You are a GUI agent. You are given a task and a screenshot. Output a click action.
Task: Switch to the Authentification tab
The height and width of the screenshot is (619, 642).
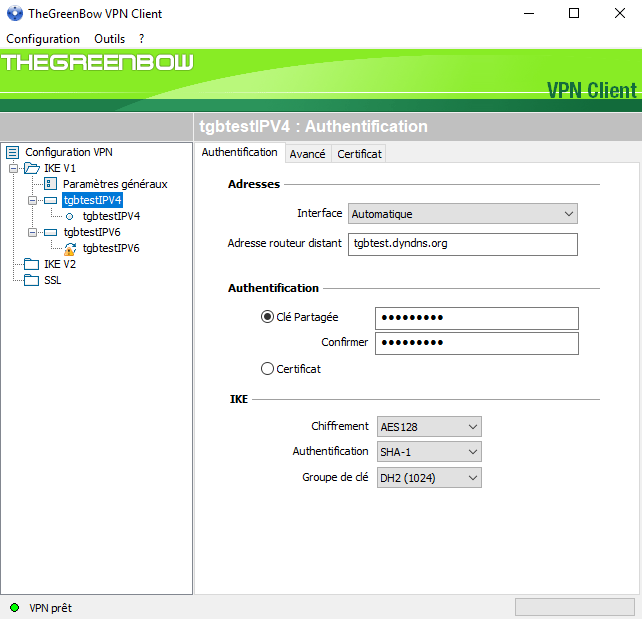(240, 152)
